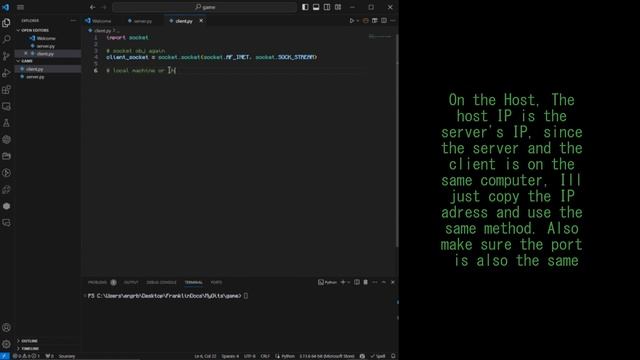Click the editor vertical scrollbar

[397, 139]
